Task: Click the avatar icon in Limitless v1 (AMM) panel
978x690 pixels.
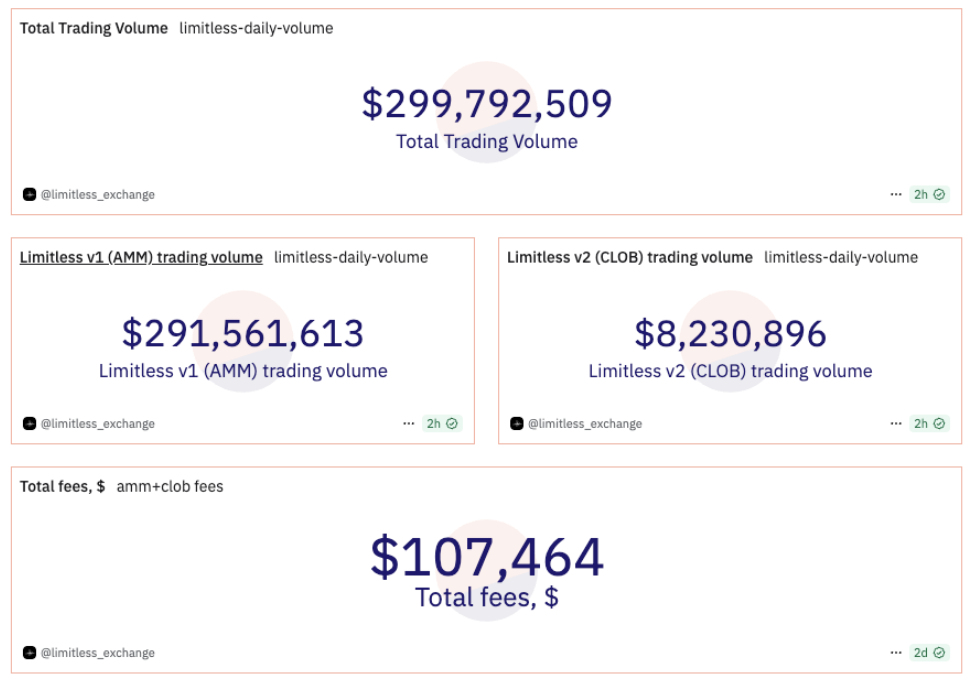Action: [29, 424]
